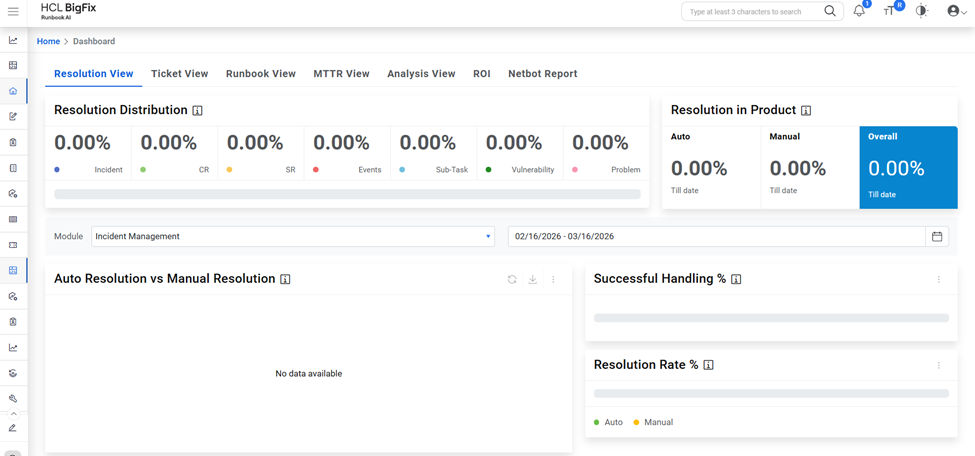975x456 pixels.
Task: Click the yellow SR legend dot
Action: tap(229, 169)
